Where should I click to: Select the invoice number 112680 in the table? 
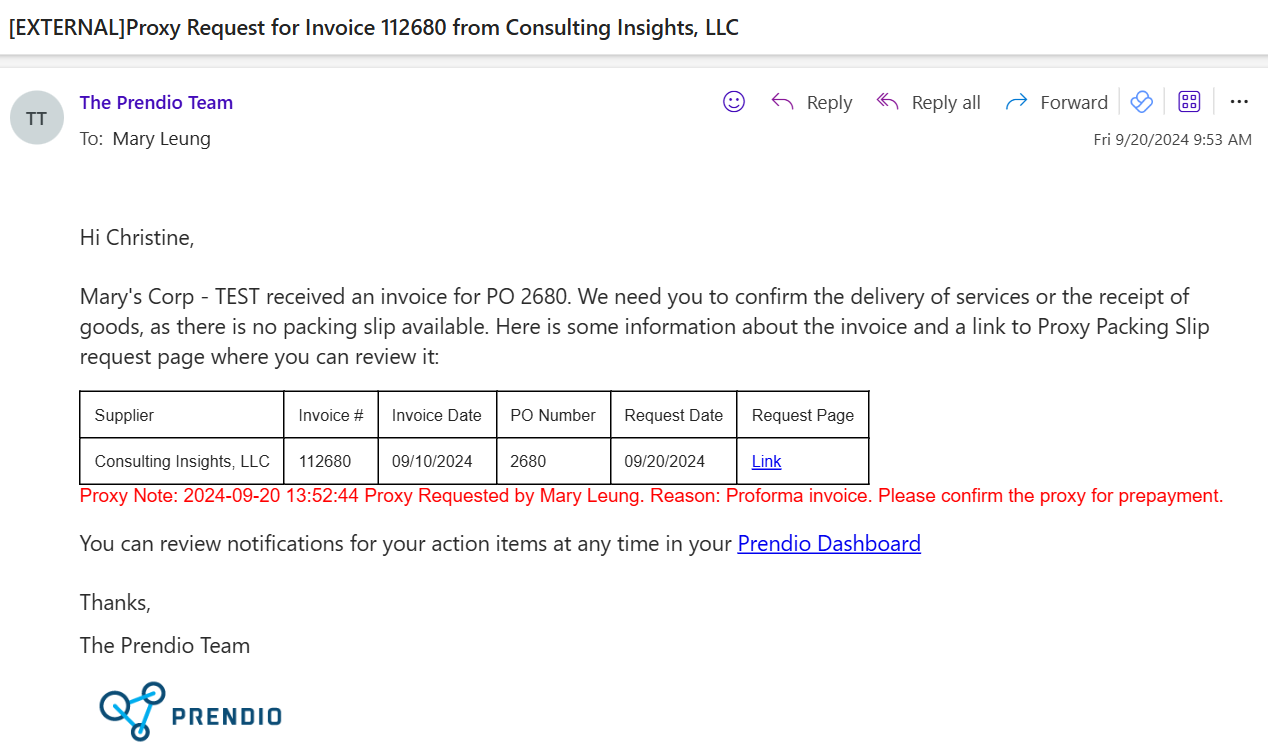[x=331, y=461]
